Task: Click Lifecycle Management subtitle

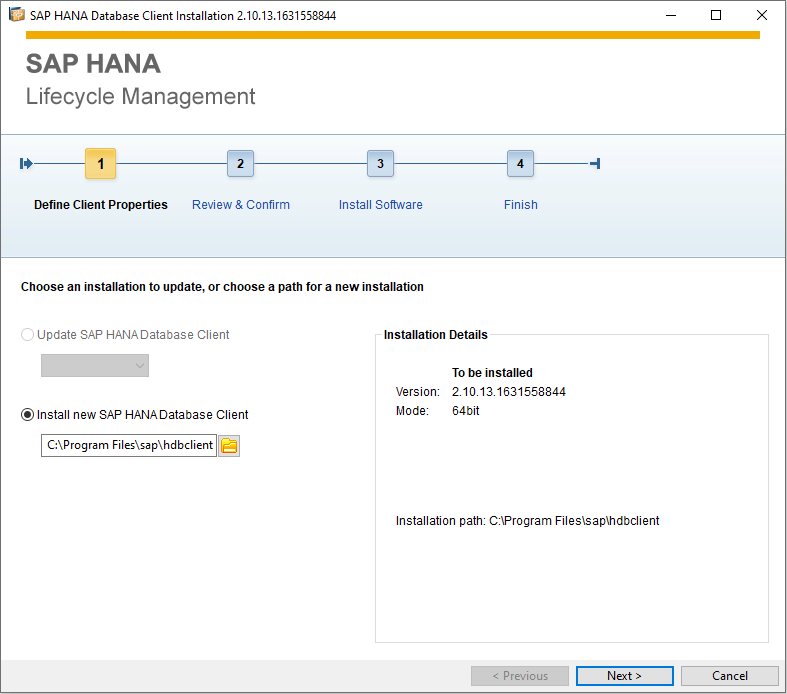Action: tap(141, 96)
